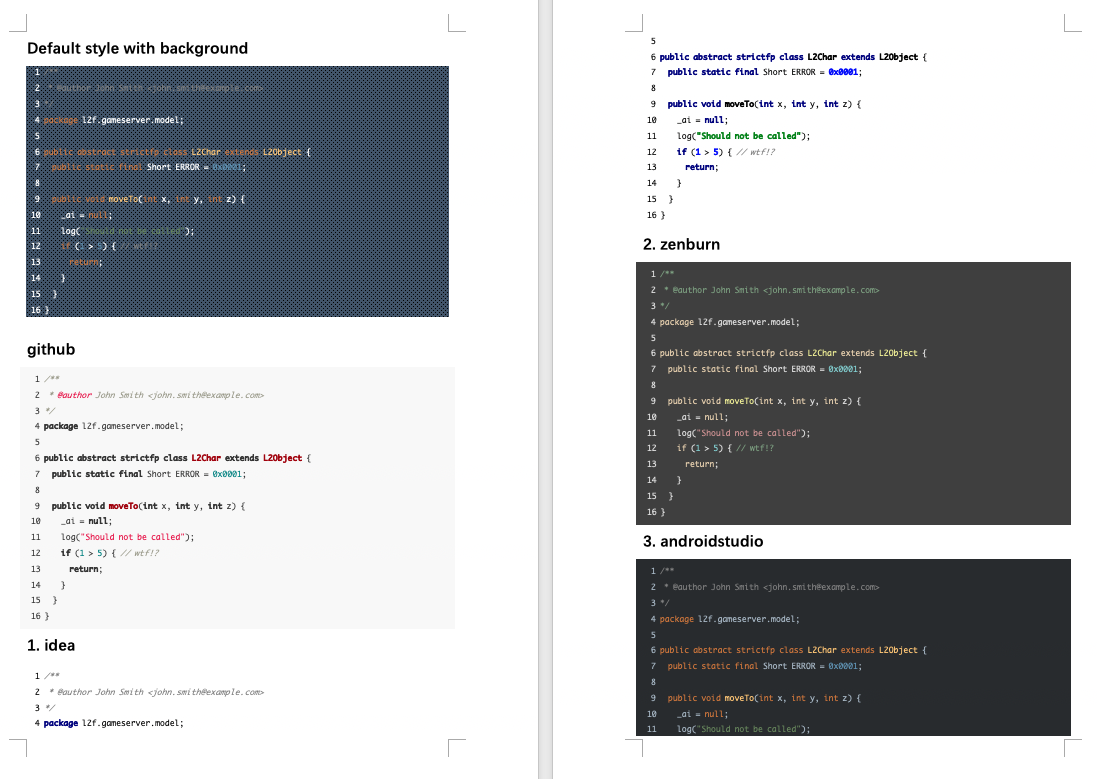Click the package line in github code block
Screen dimensions: 1097x779
tap(113, 426)
